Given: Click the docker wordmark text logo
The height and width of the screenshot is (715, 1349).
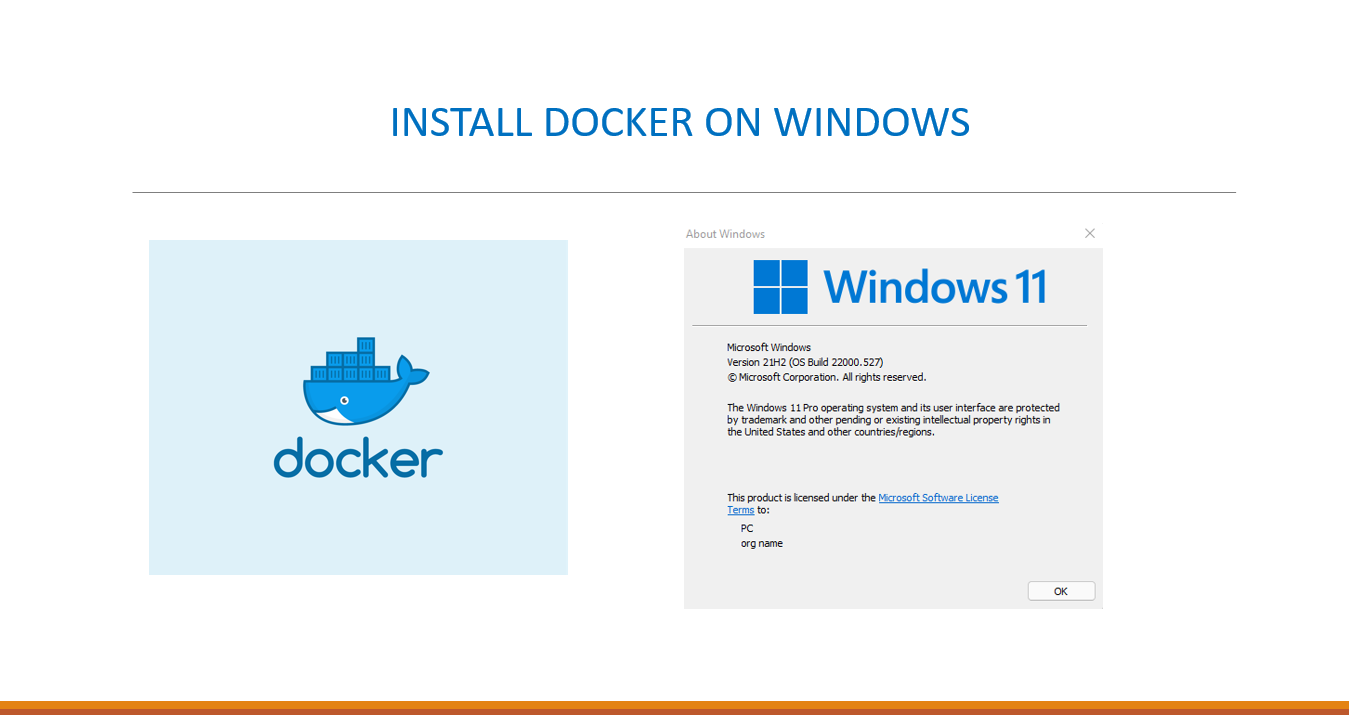Looking at the screenshot, I should point(357,459).
